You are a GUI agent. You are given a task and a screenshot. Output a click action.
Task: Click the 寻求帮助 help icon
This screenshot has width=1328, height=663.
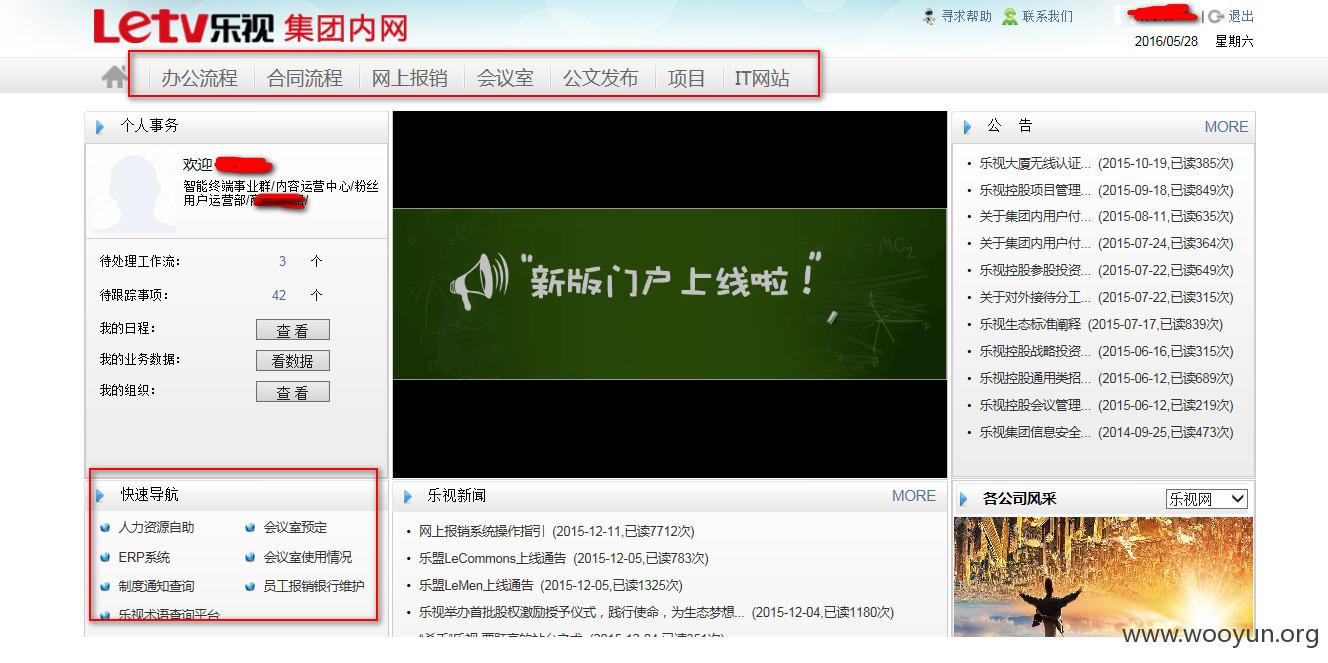click(x=930, y=16)
